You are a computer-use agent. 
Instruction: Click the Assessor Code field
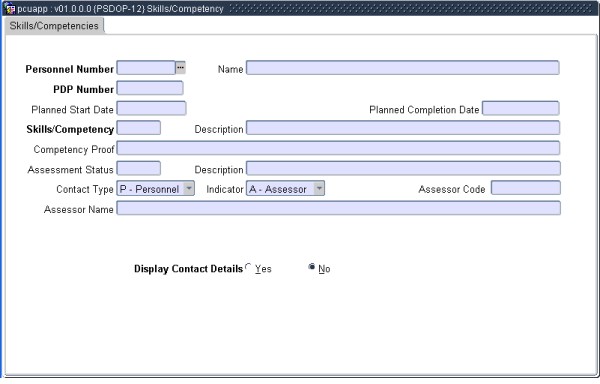[526, 188]
